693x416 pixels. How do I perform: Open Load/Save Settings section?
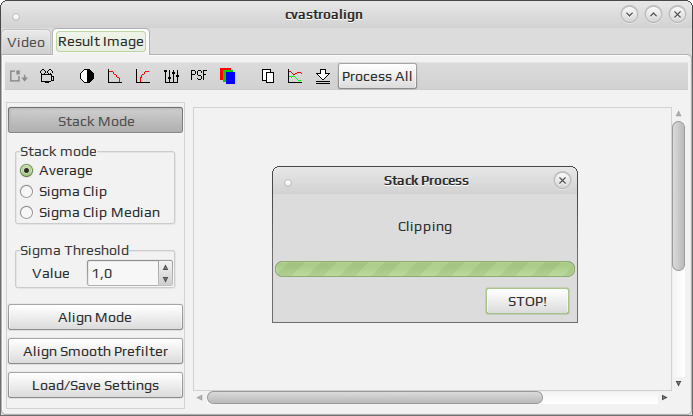coord(95,385)
